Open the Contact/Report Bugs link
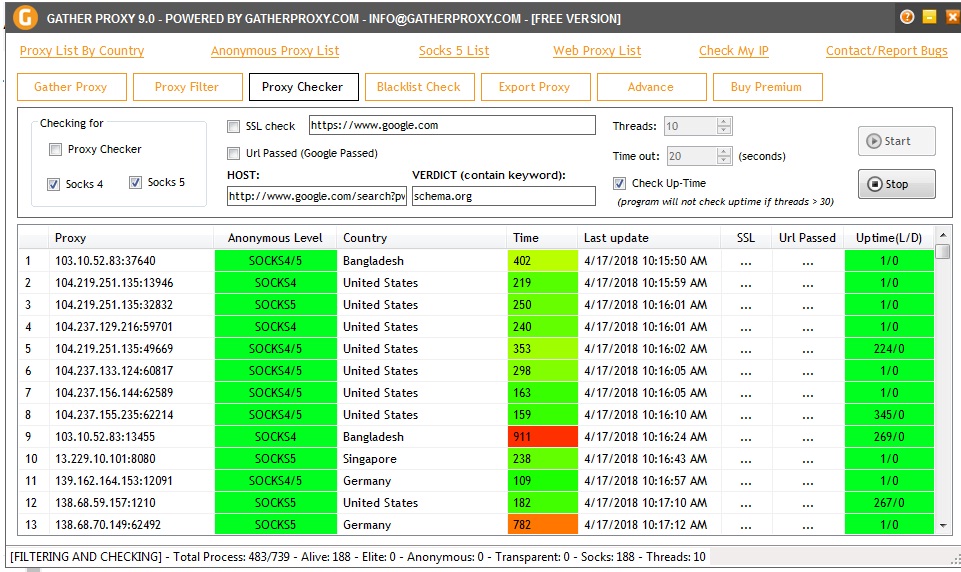This screenshot has height=572, width=961. pyautogui.click(x=886, y=51)
